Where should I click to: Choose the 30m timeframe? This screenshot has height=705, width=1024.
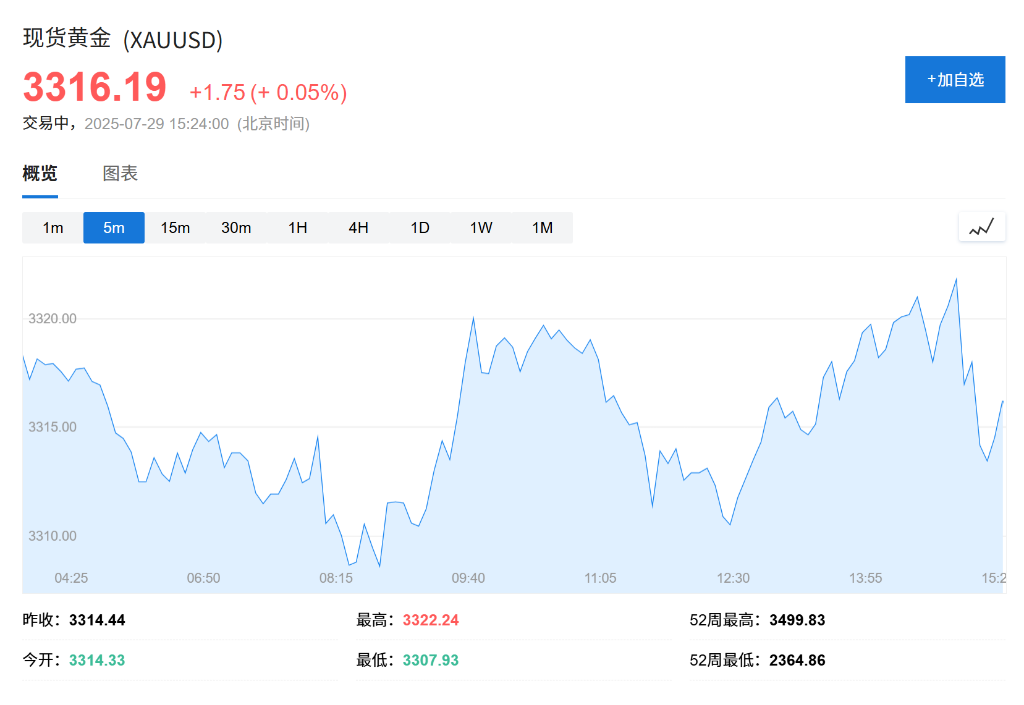236,228
